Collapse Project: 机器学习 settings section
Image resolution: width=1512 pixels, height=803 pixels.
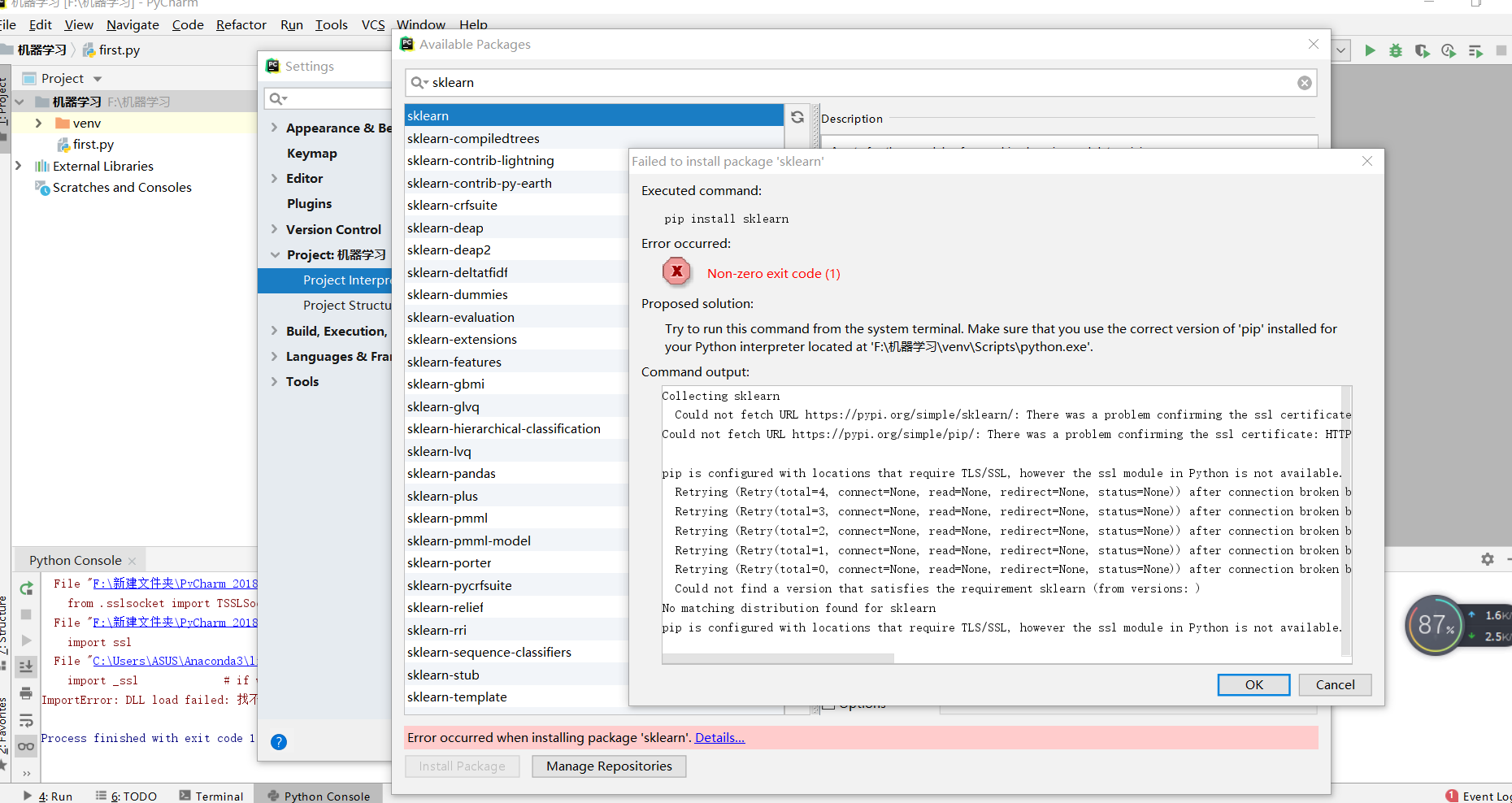[275, 254]
